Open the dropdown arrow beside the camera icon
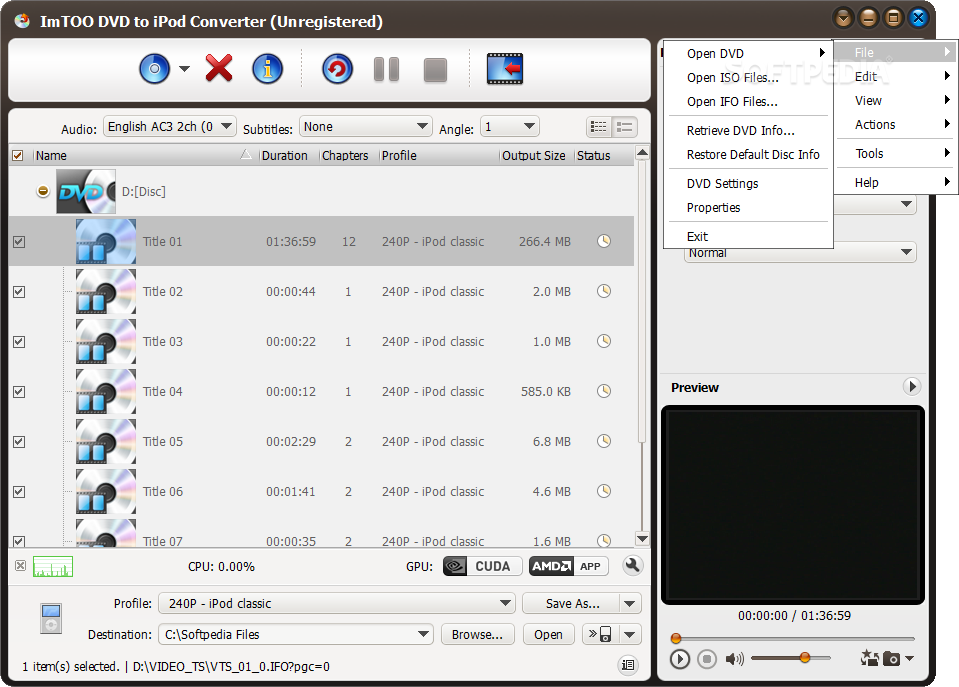959x687 pixels. point(909,659)
